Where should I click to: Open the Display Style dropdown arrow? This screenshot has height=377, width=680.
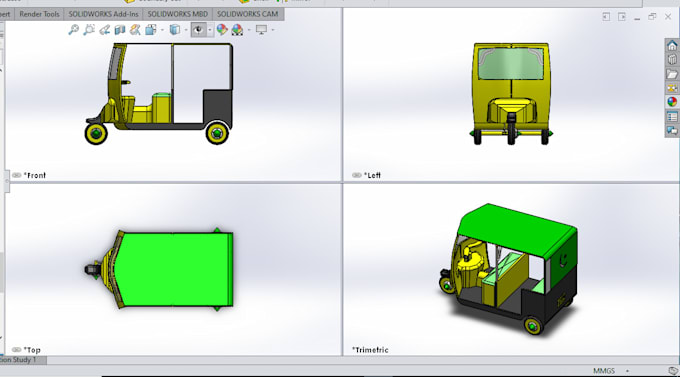tap(186, 30)
